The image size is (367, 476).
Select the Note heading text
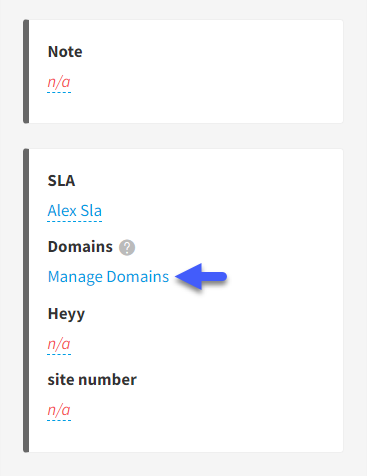(65, 52)
